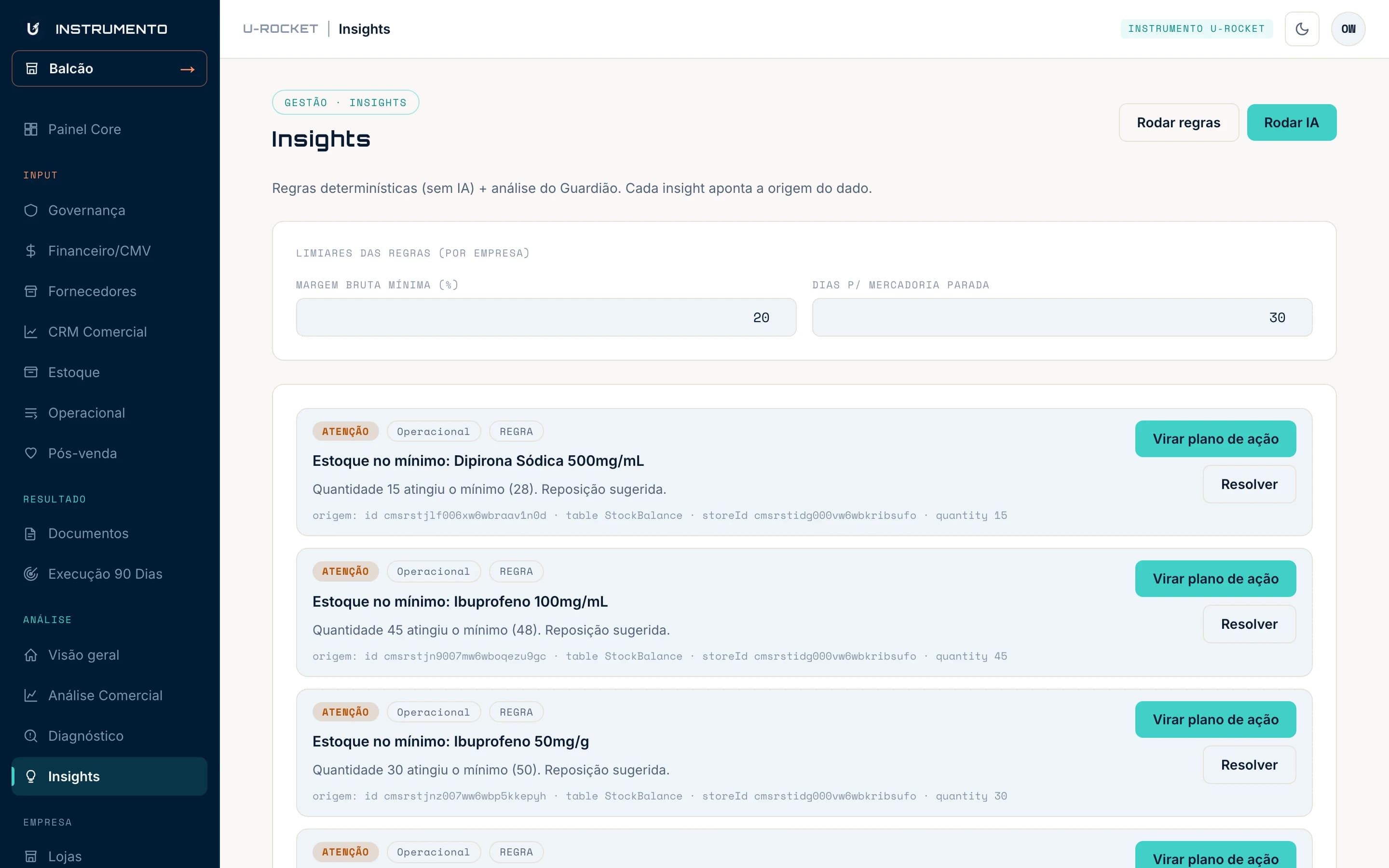1389x868 pixels.
Task: Click the Dias p/ mercadoria parada field
Action: coord(1062,317)
